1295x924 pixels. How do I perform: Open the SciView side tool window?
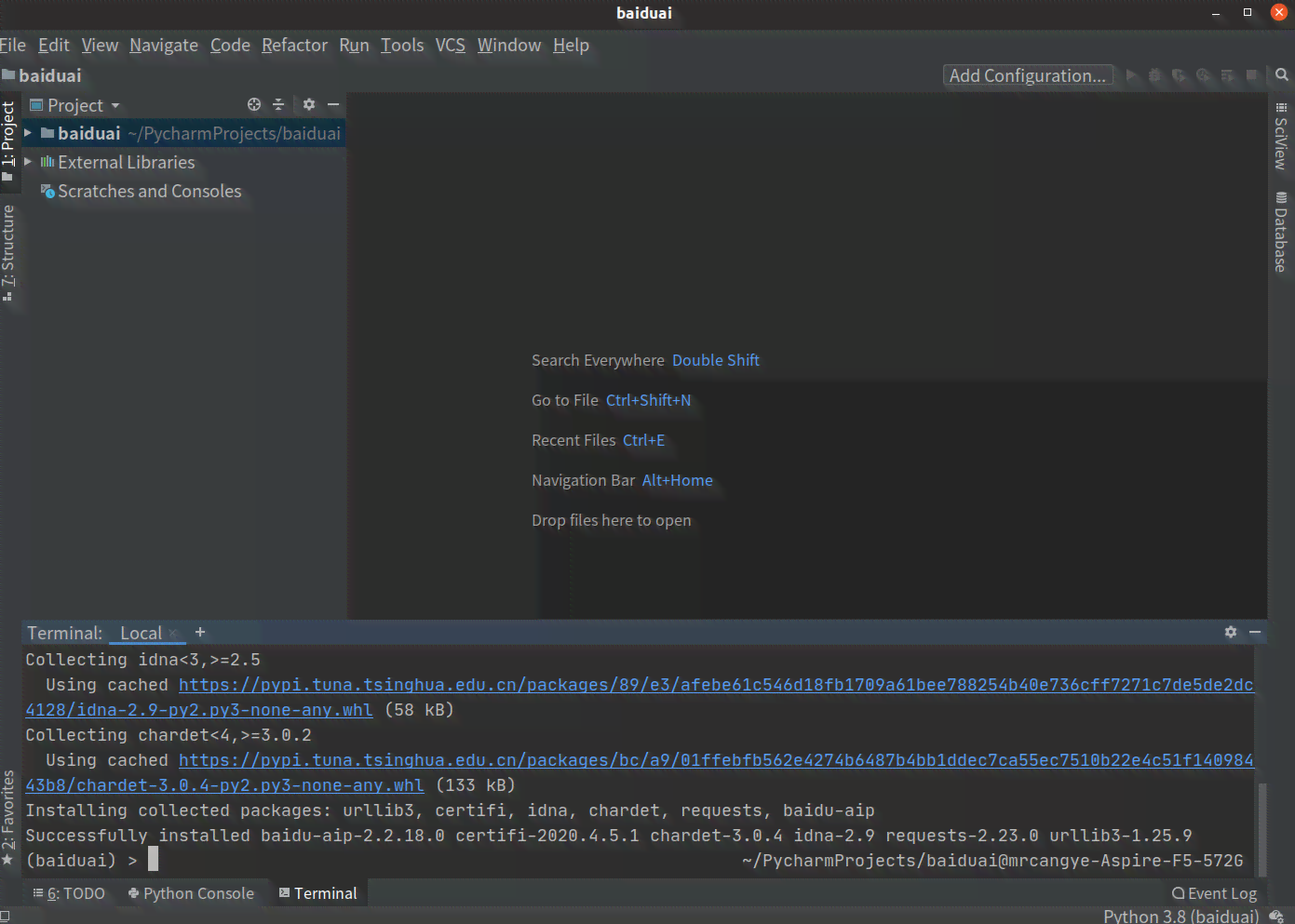(x=1281, y=136)
